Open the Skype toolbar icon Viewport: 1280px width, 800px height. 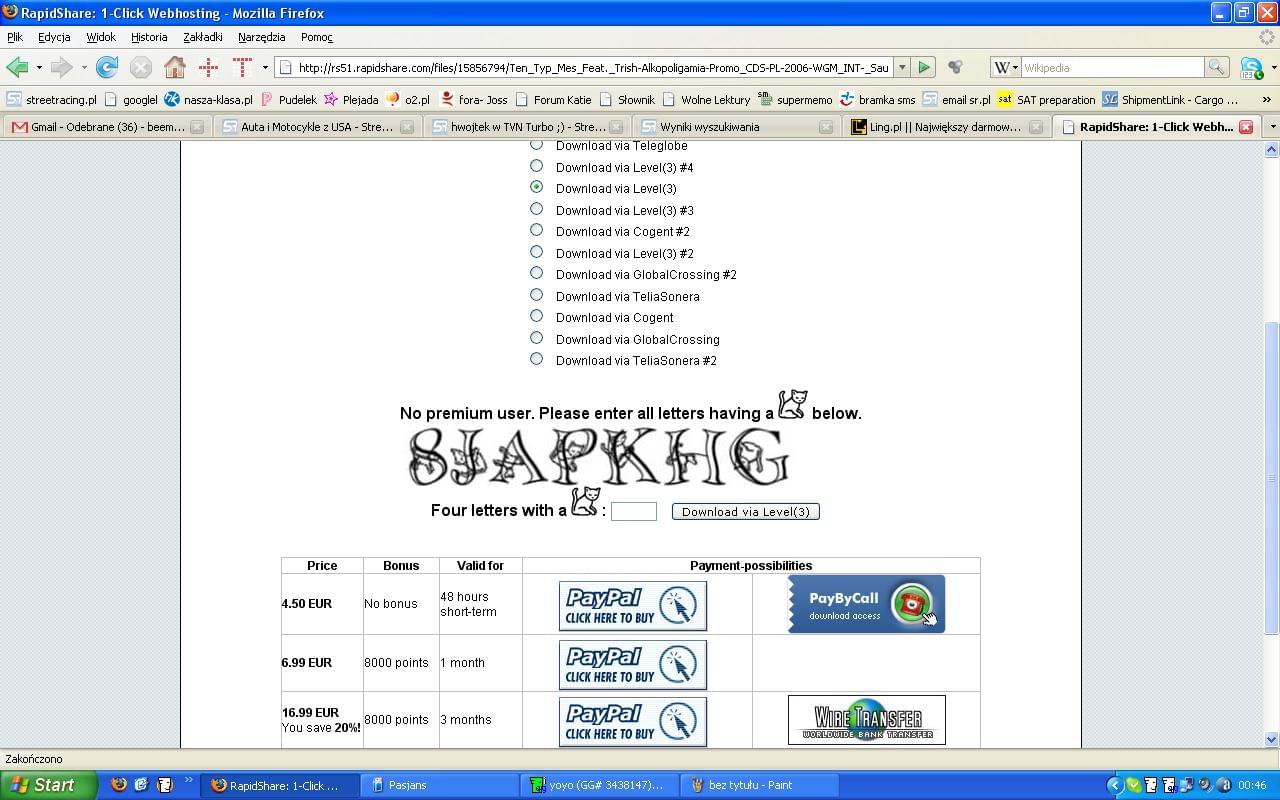point(1252,67)
